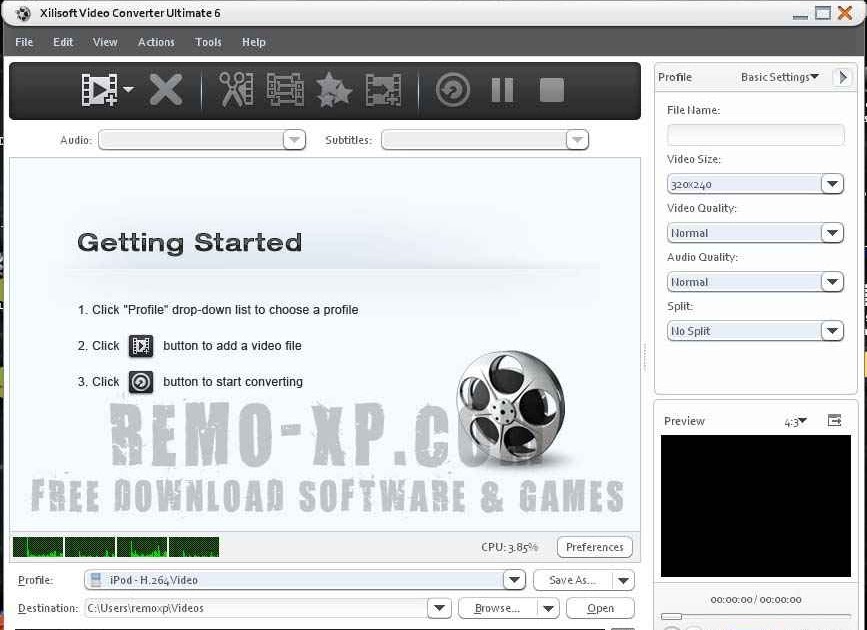Click the add video icon in step 2
Screen dimensions: 867x630
[141, 346]
